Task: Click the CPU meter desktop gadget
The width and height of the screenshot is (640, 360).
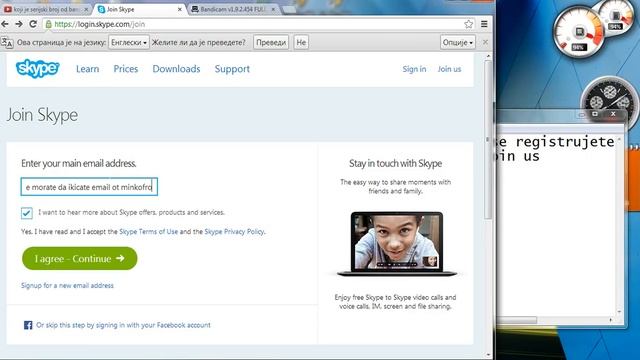Action: coord(578,33)
